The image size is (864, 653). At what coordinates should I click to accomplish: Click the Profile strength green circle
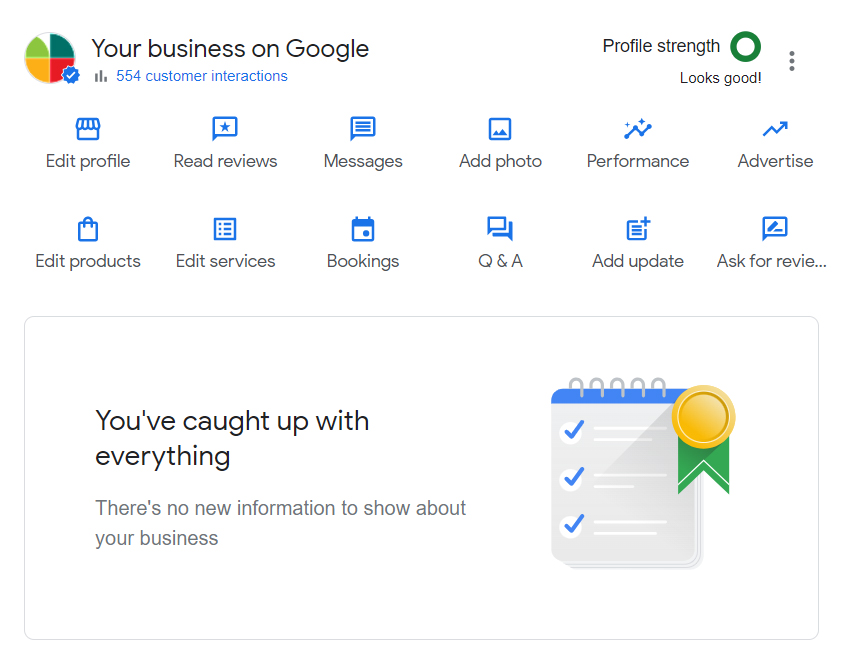(745, 46)
